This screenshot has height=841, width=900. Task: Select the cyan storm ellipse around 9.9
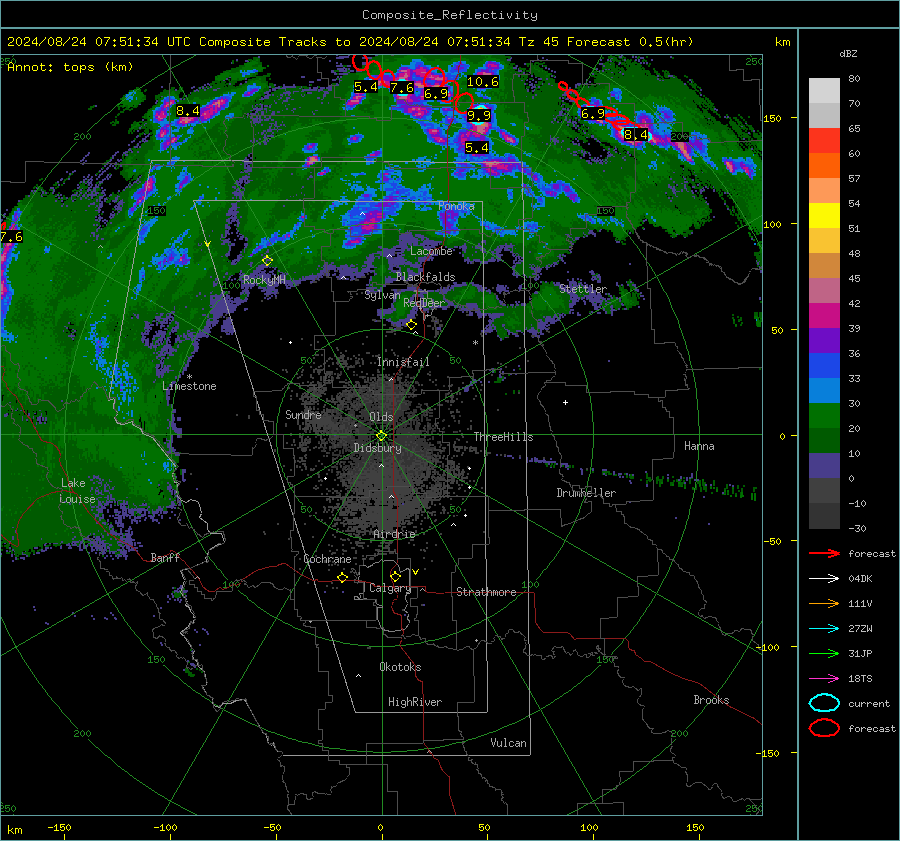480,114
